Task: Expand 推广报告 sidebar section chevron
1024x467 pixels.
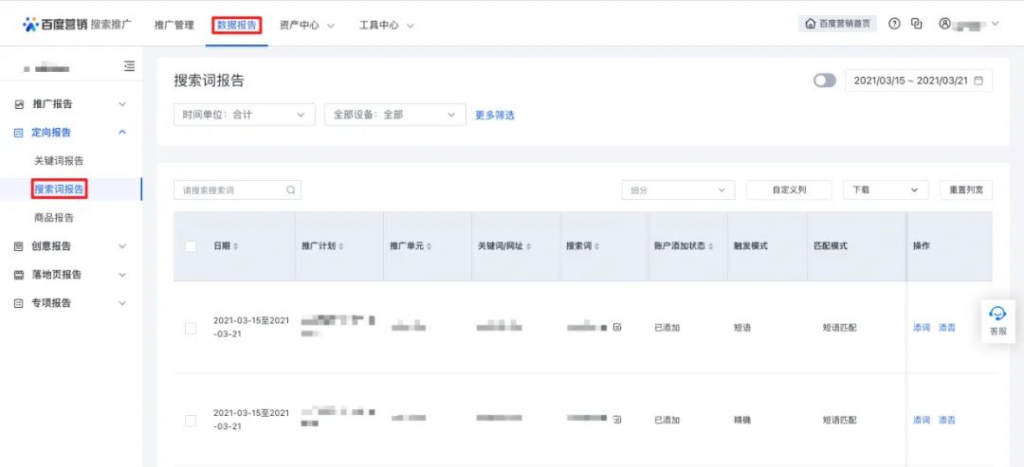Action: coord(122,104)
